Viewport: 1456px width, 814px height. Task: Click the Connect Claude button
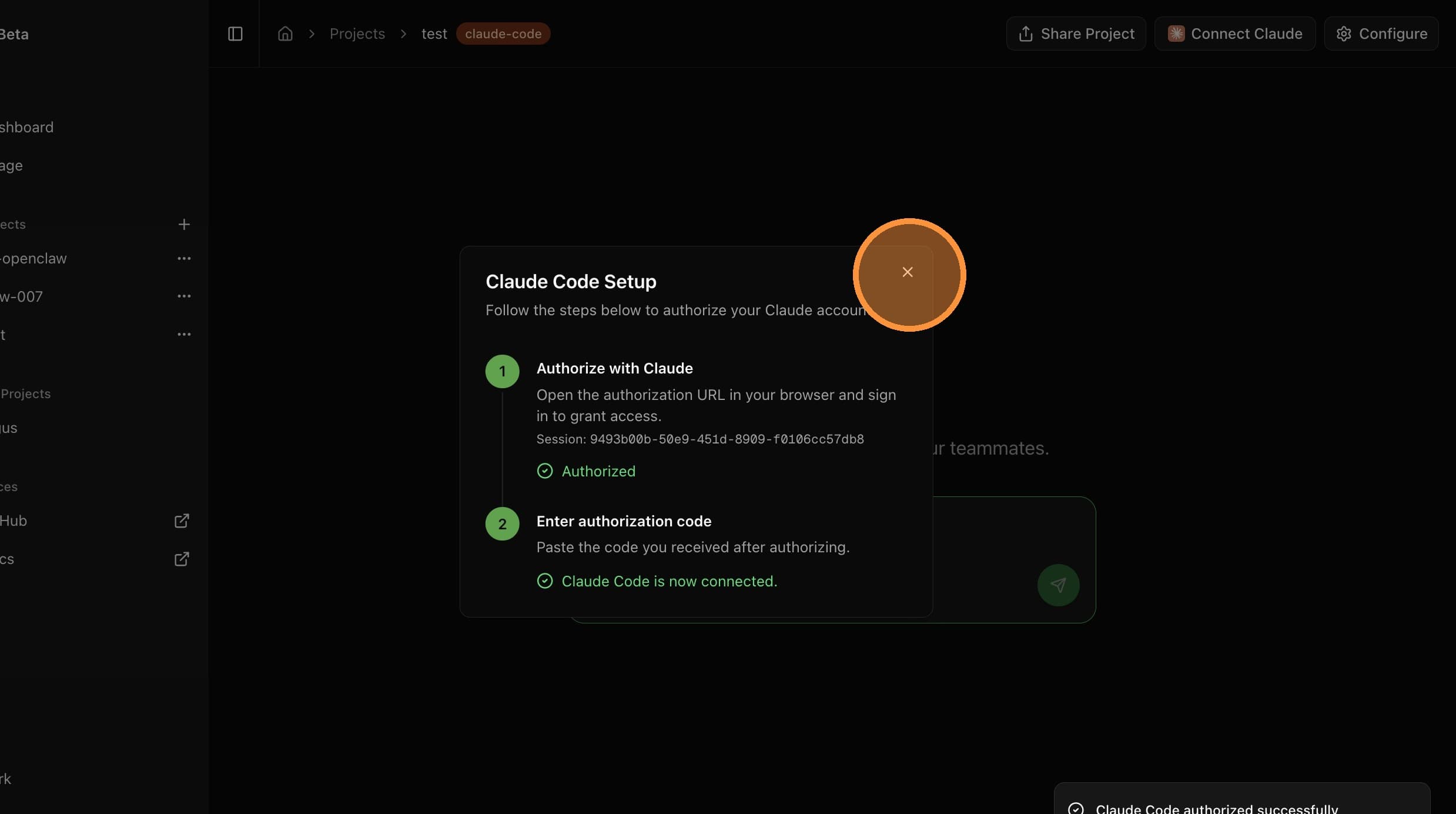point(1234,34)
